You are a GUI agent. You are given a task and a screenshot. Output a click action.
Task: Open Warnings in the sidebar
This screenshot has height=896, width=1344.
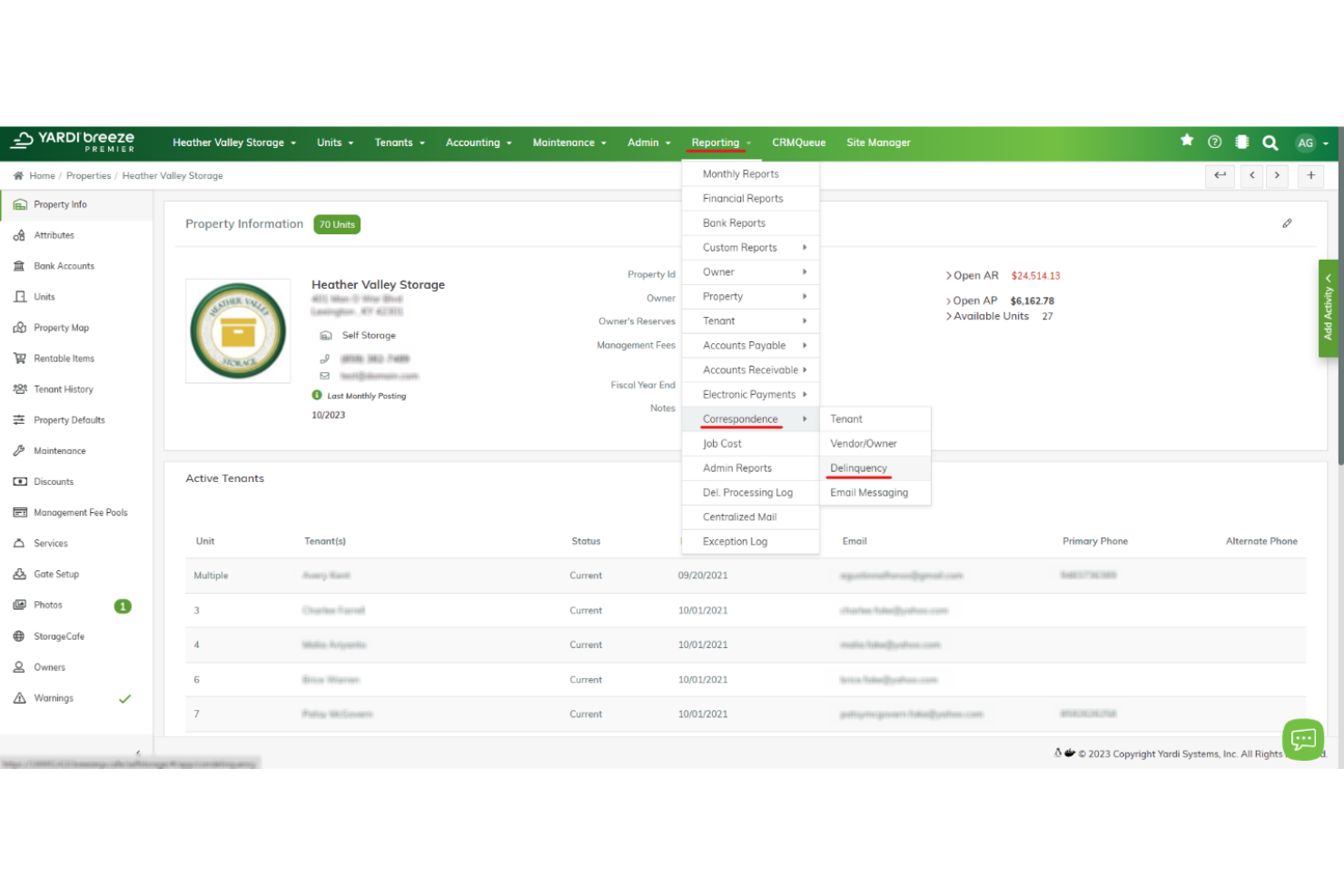coord(54,698)
